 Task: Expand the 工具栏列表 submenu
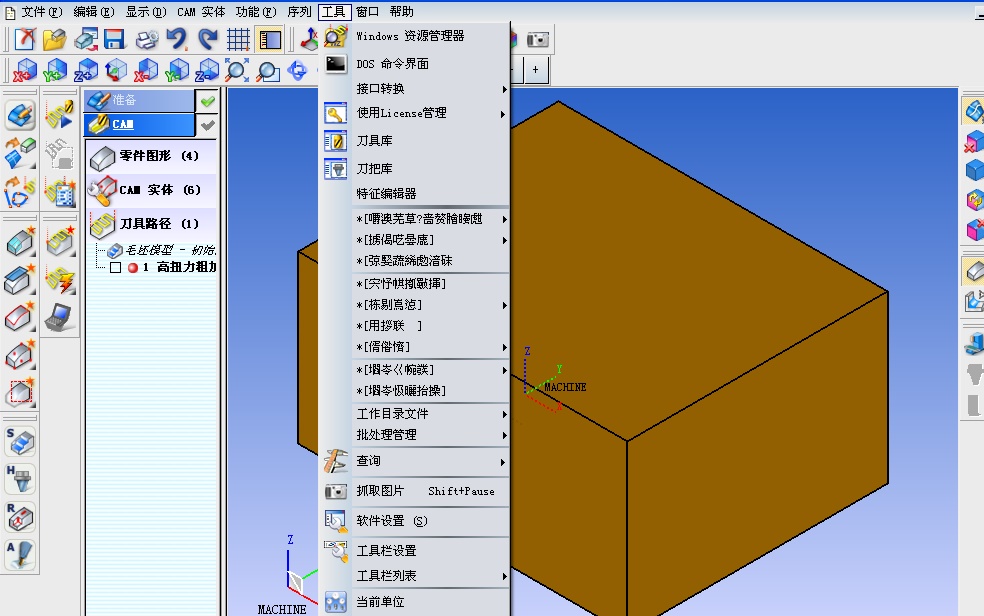pyautogui.click(x=414, y=576)
